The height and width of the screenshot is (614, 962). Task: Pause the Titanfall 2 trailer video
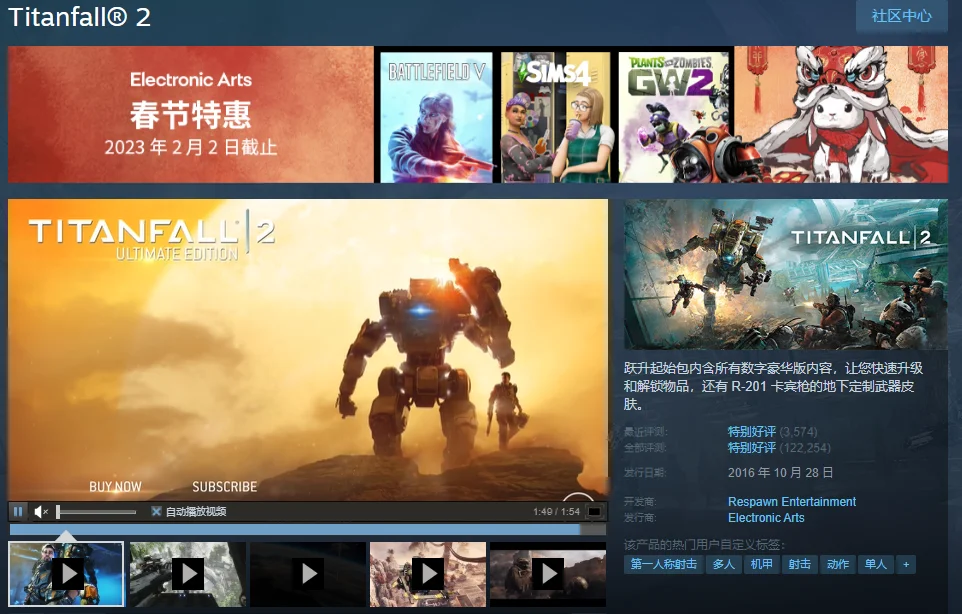18,511
